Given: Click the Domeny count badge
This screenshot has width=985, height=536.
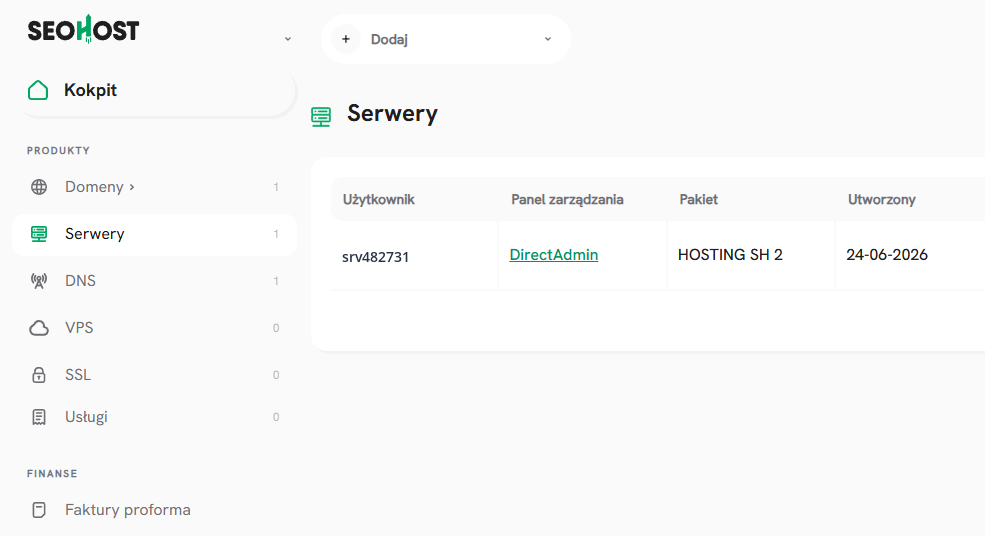Looking at the screenshot, I should coord(276,187).
